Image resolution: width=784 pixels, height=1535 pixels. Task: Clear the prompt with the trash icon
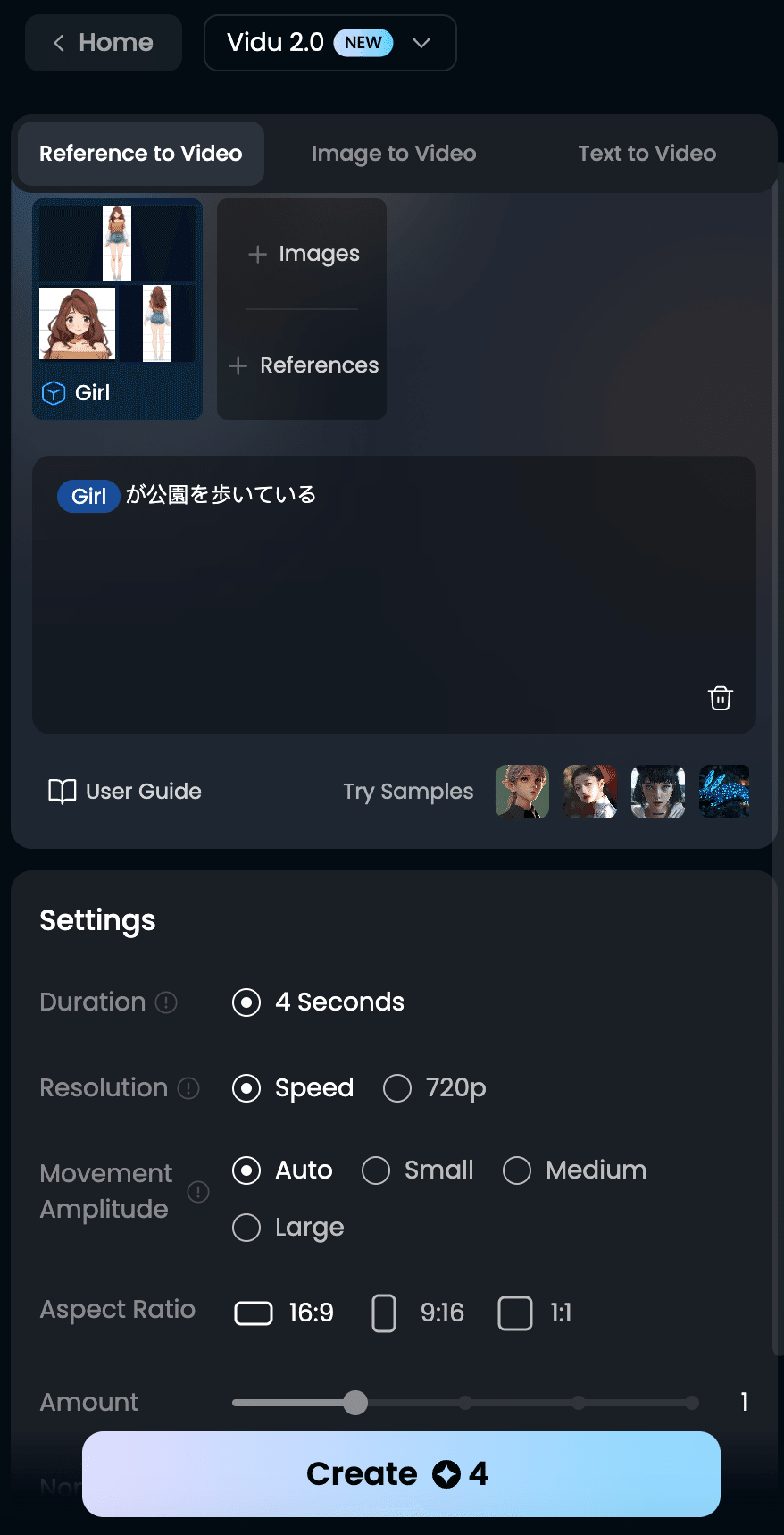coord(720,698)
